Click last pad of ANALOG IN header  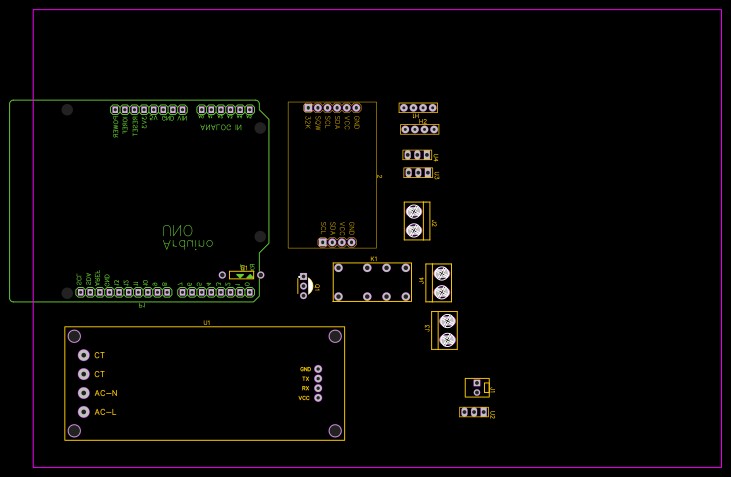click(x=250, y=110)
